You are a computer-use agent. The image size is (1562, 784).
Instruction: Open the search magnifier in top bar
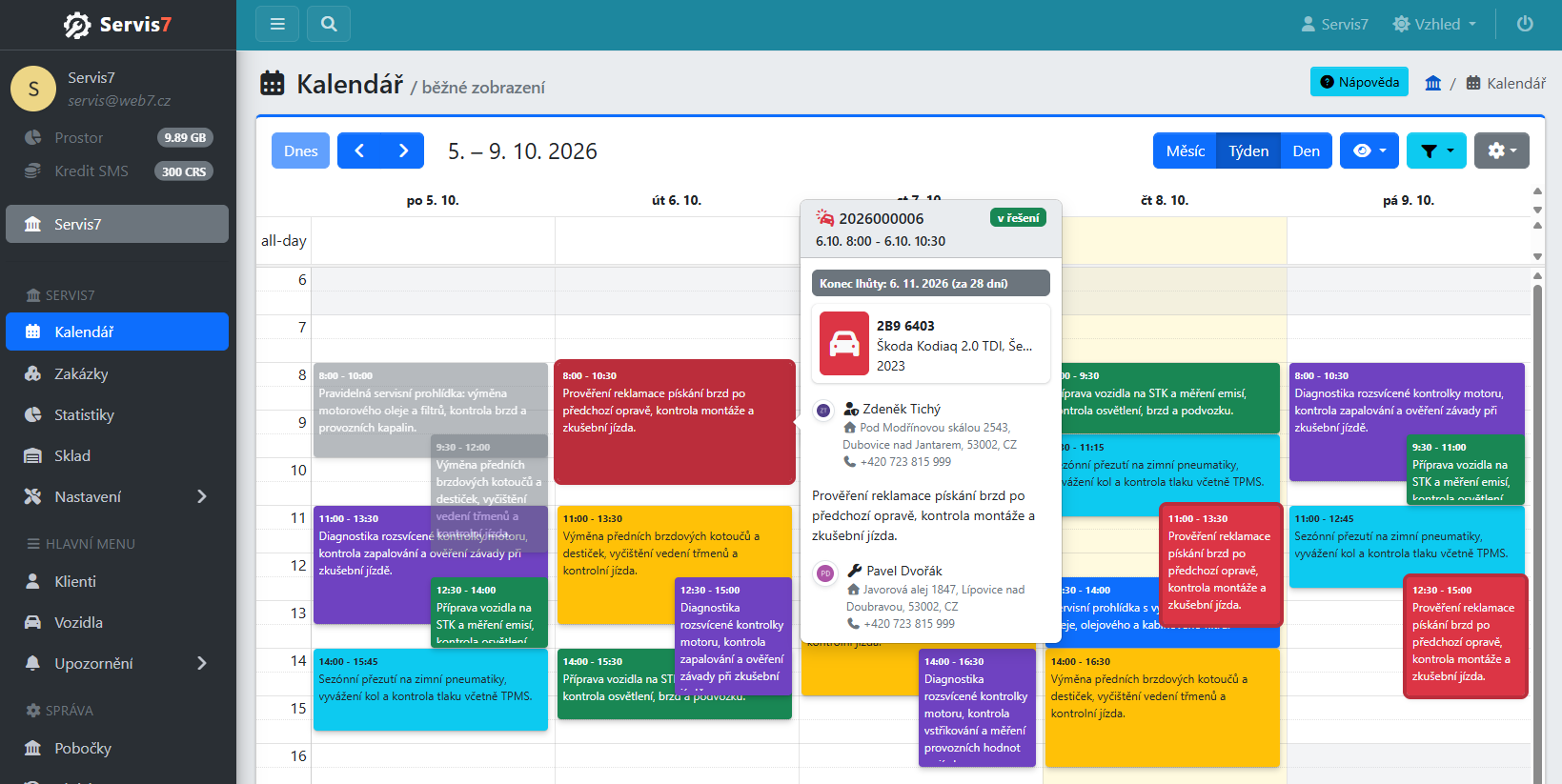329,24
